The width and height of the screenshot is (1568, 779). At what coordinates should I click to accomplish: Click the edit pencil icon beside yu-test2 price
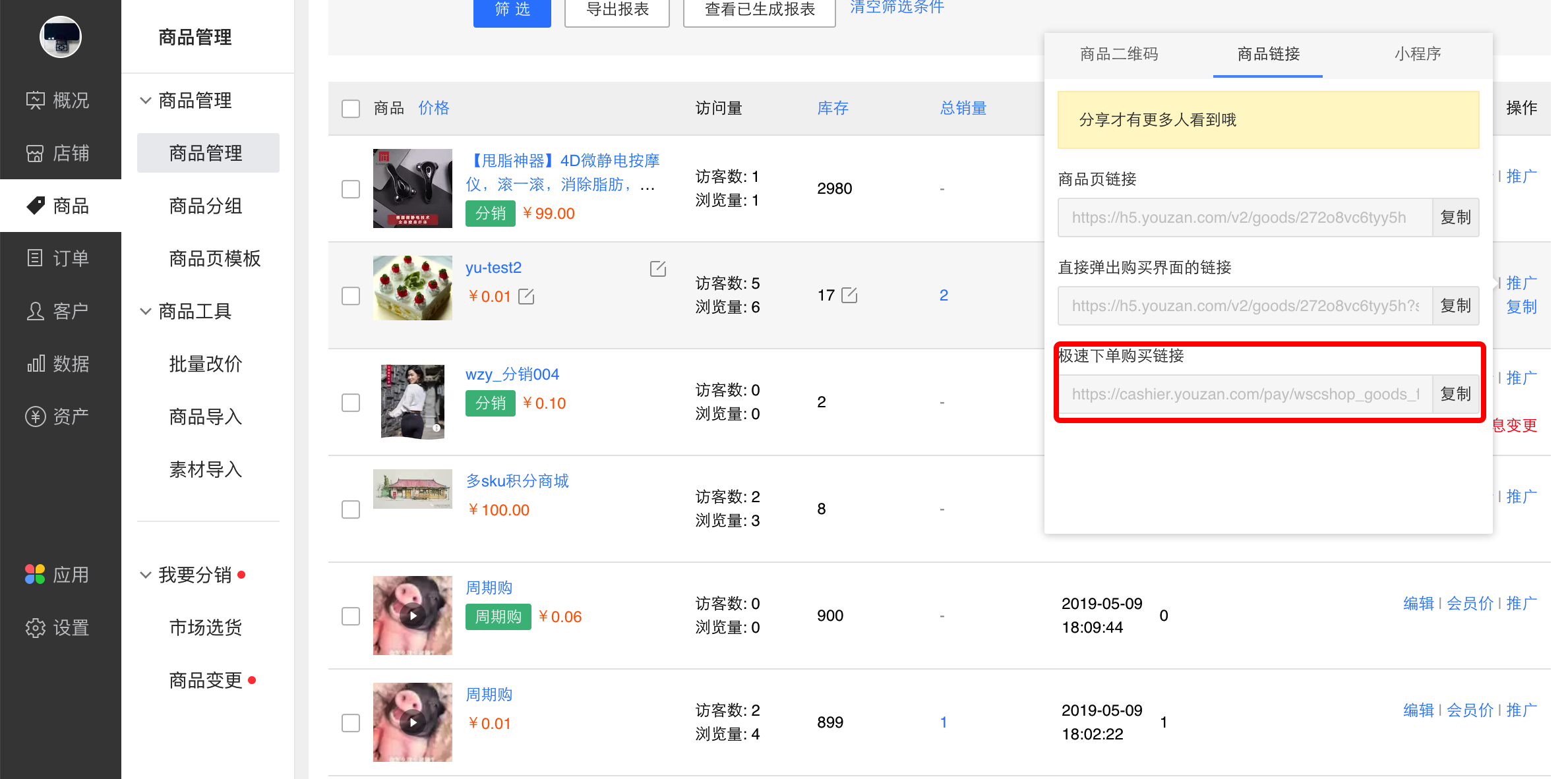526,296
